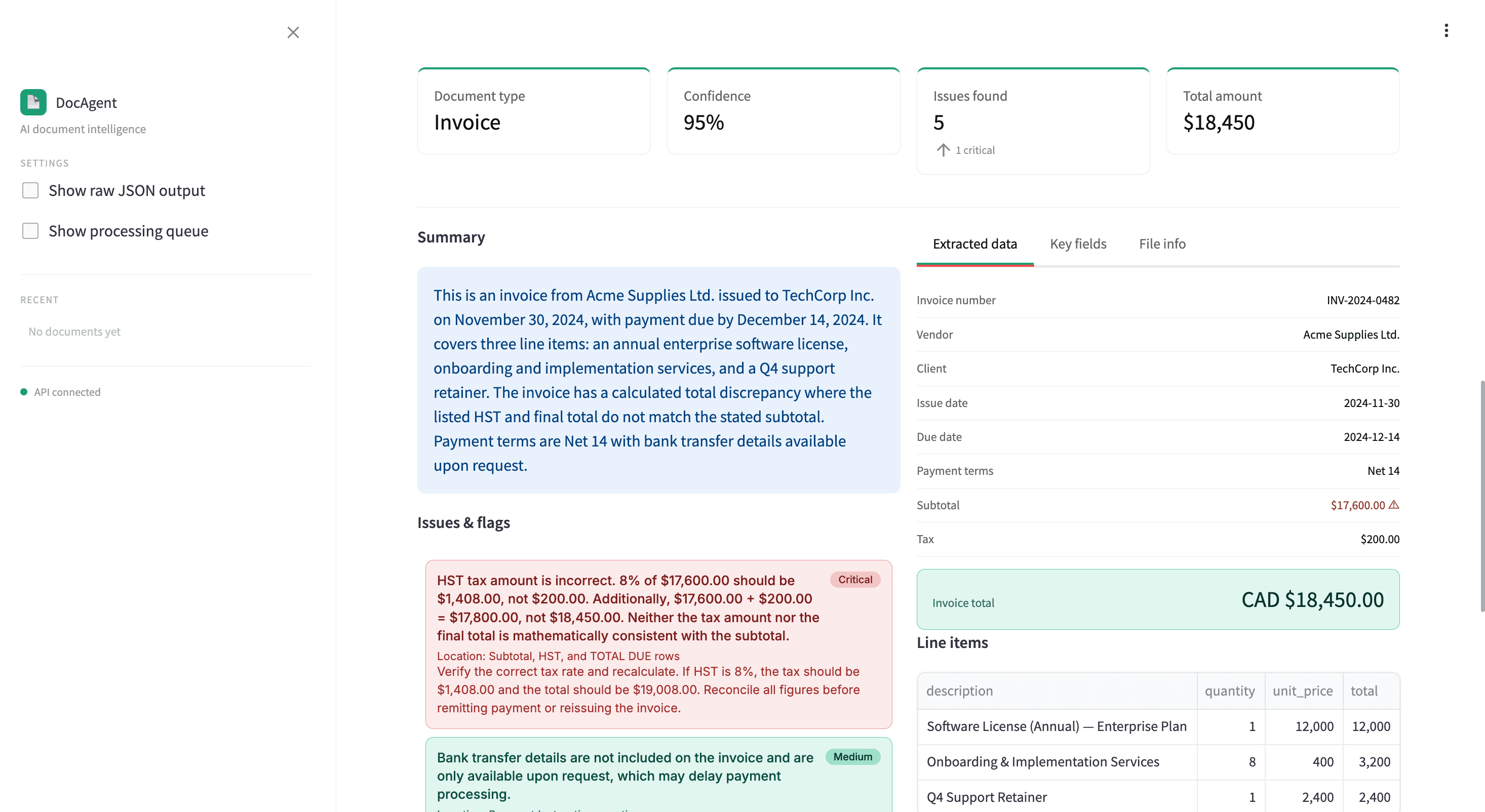1485x812 pixels.
Task: Select the Software License (Annual) row
Action: pos(1158,726)
